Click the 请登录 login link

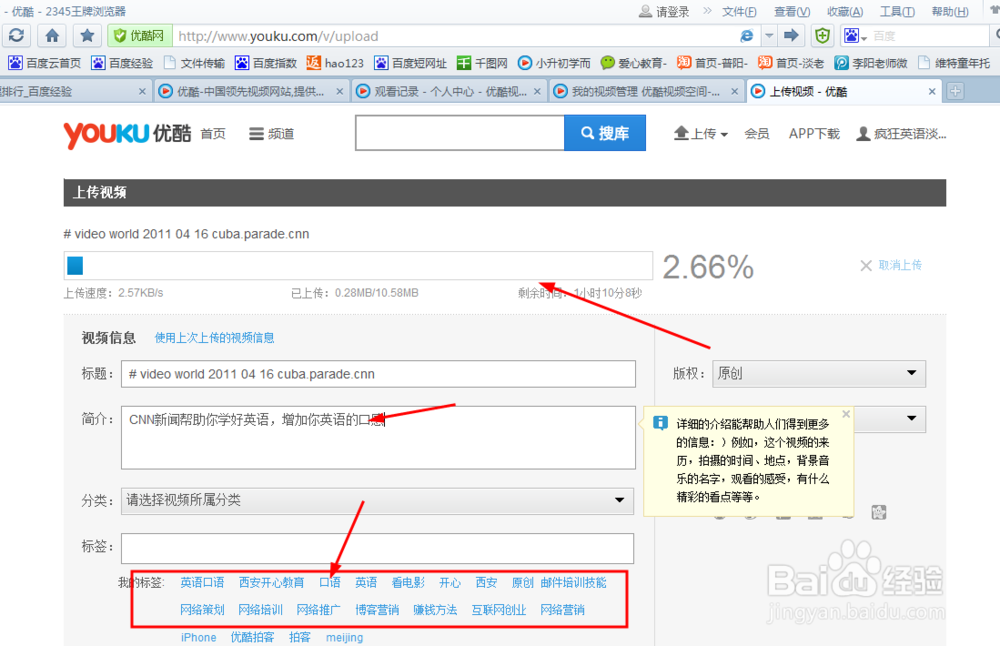pos(664,11)
